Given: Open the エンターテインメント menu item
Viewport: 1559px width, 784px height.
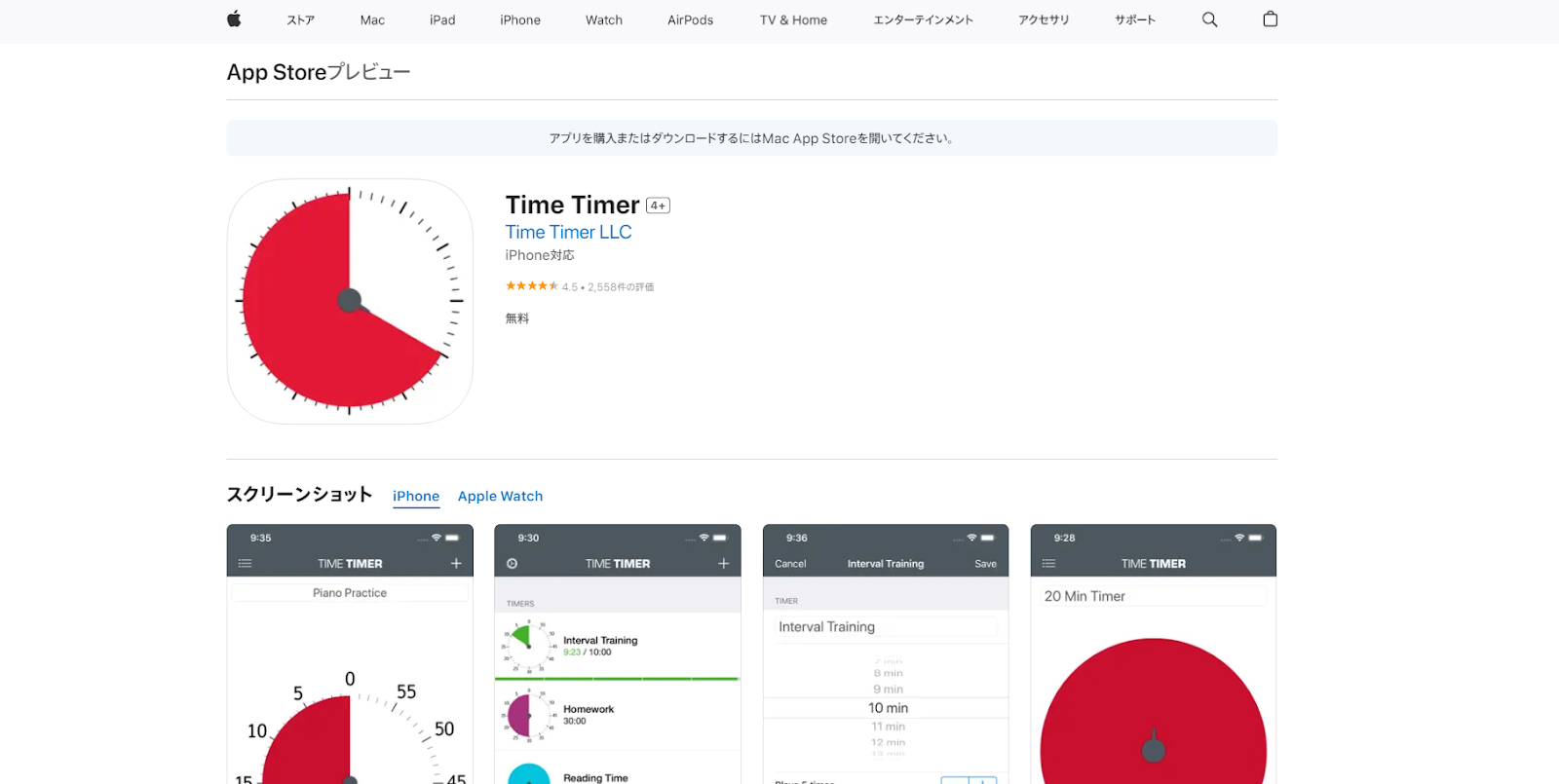Looking at the screenshot, I should (923, 19).
